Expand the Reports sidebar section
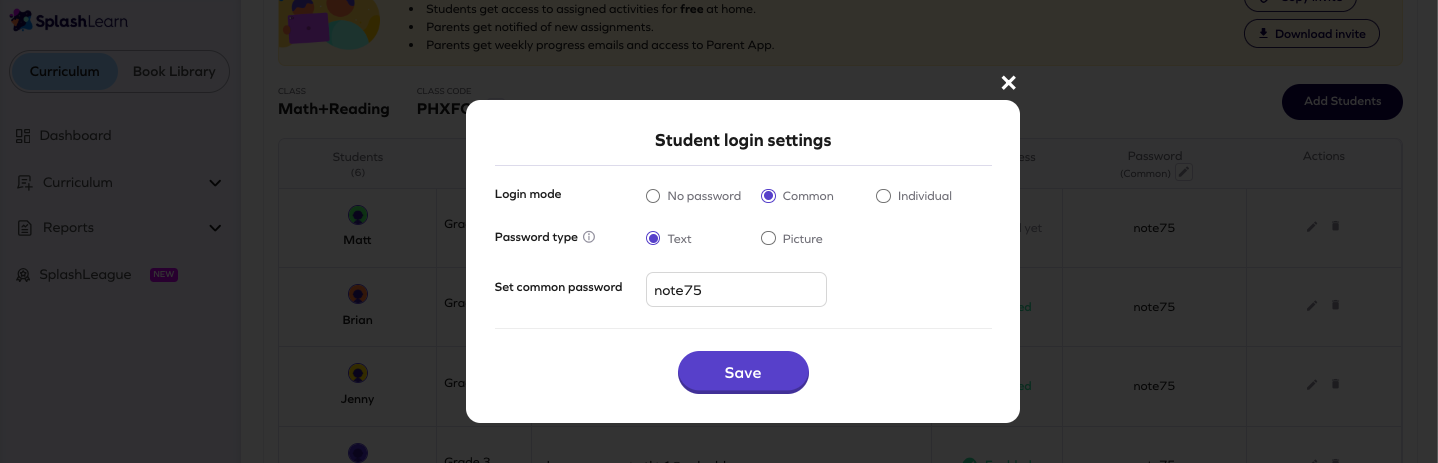 pyautogui.click(x=214, y=228)
